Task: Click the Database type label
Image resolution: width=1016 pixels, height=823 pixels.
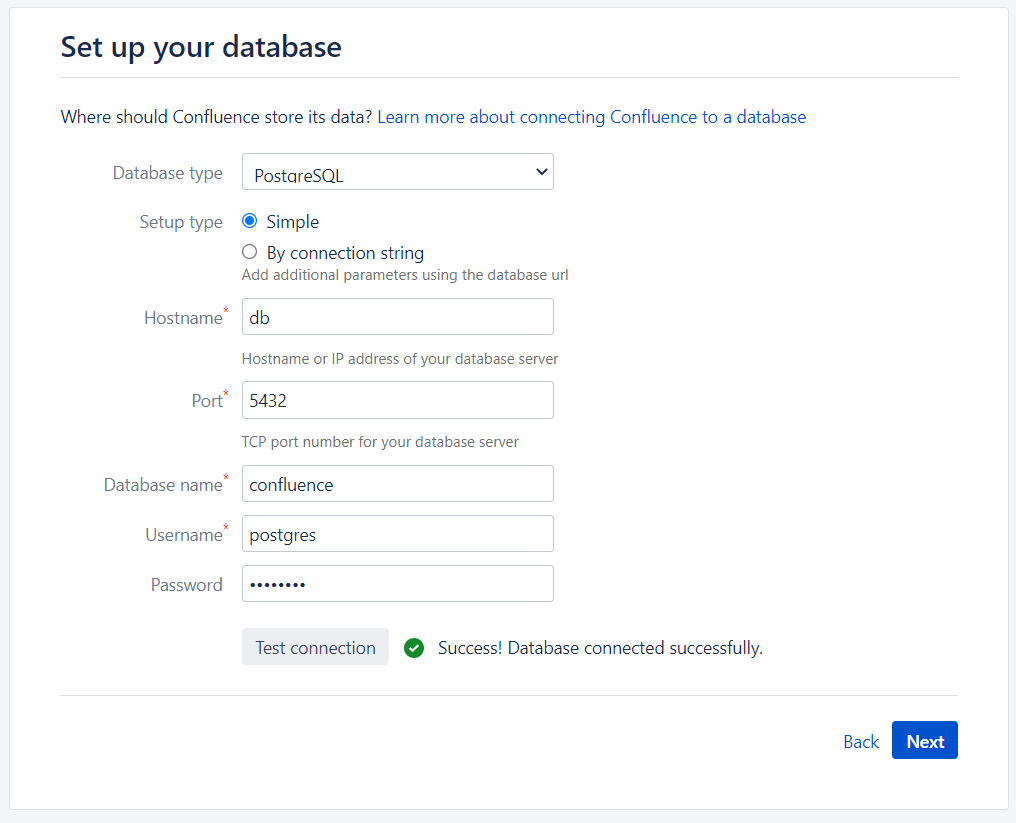Action: [x=167, y=173]
